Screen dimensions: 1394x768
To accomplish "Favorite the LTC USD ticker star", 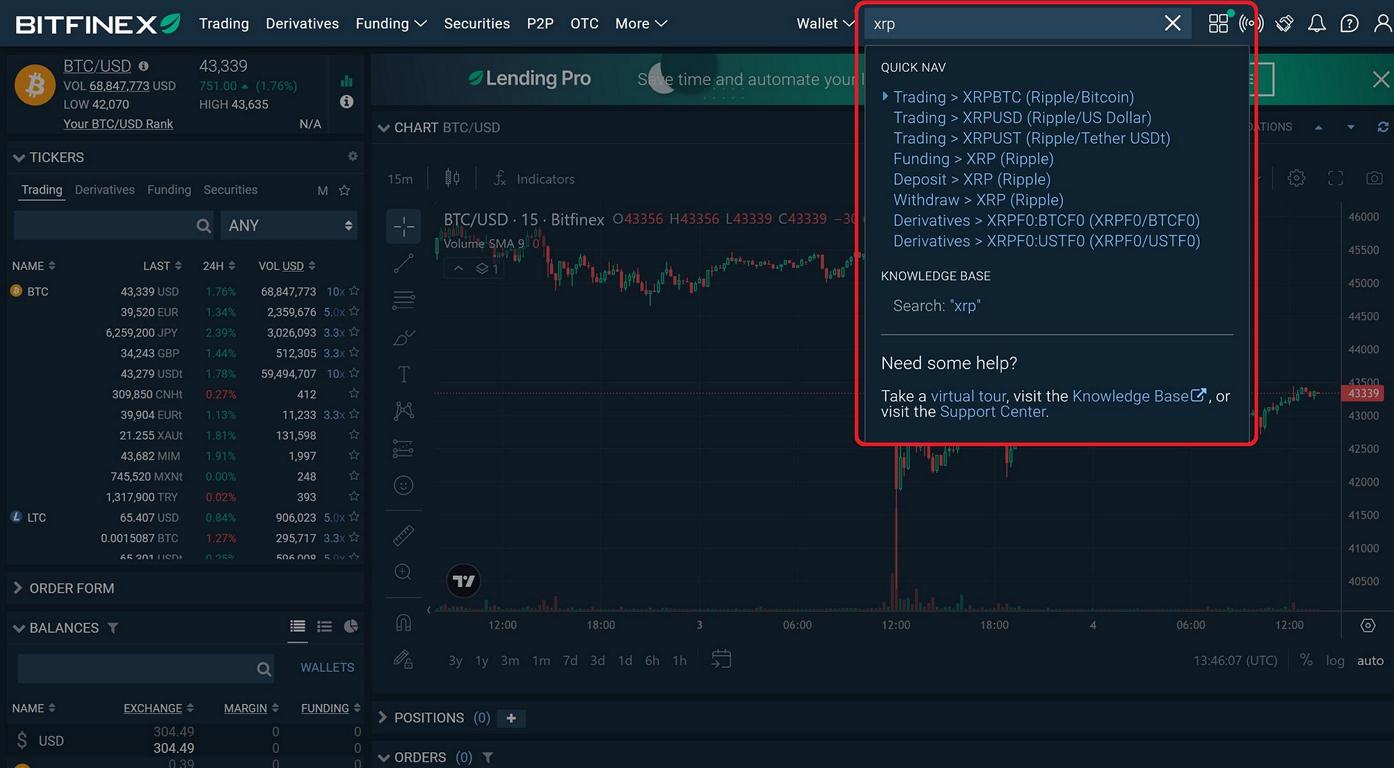I will [x=354, y=517].
